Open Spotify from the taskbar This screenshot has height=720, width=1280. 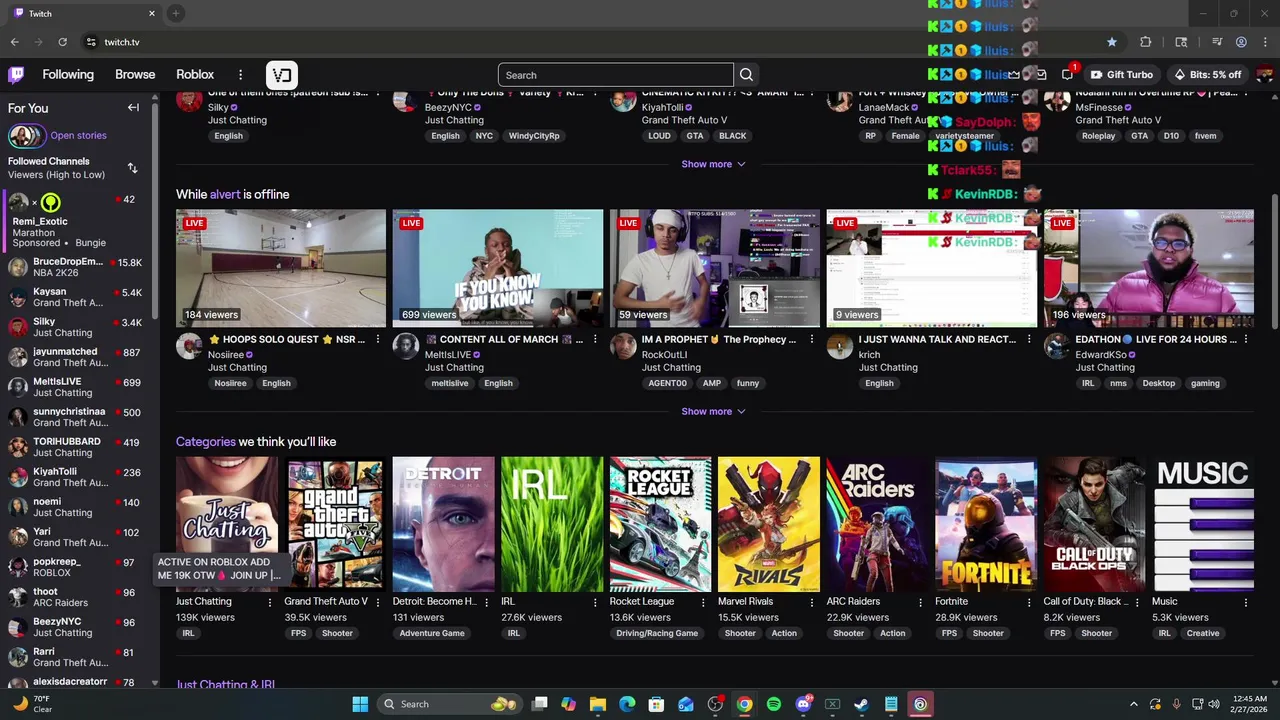tap(774, 704)
